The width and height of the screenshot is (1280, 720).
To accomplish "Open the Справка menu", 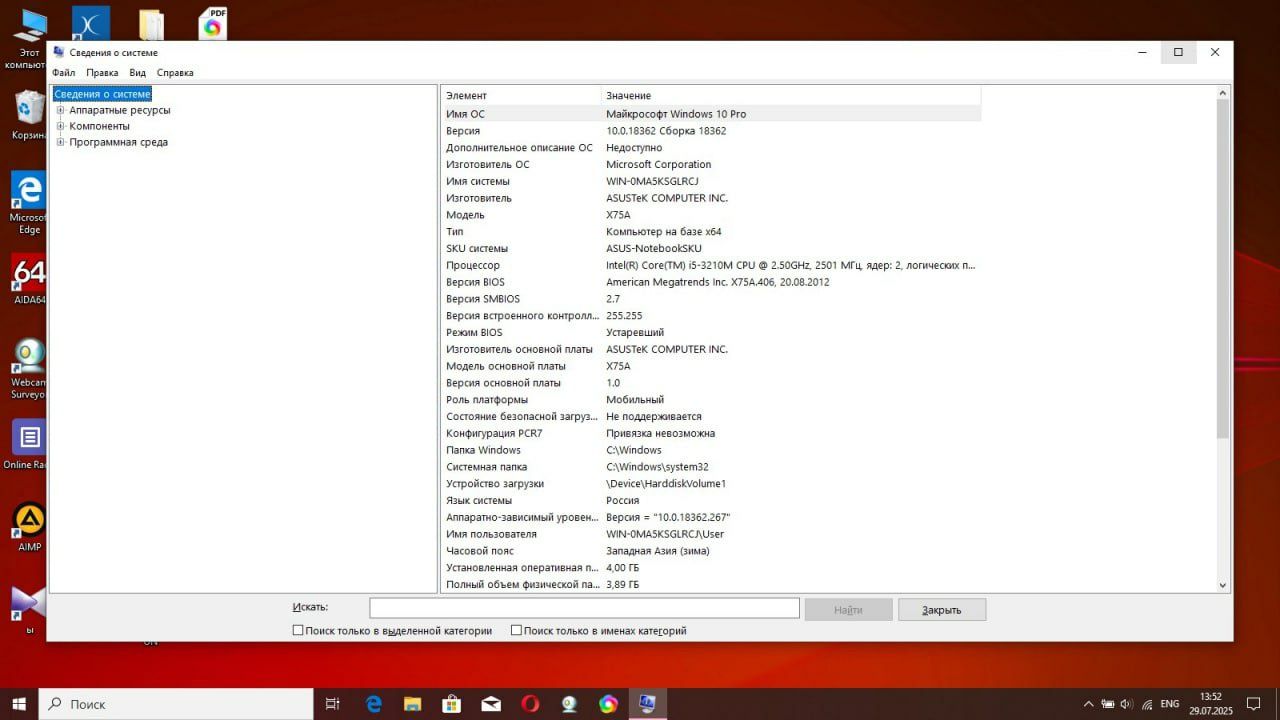I will point(175,72).
